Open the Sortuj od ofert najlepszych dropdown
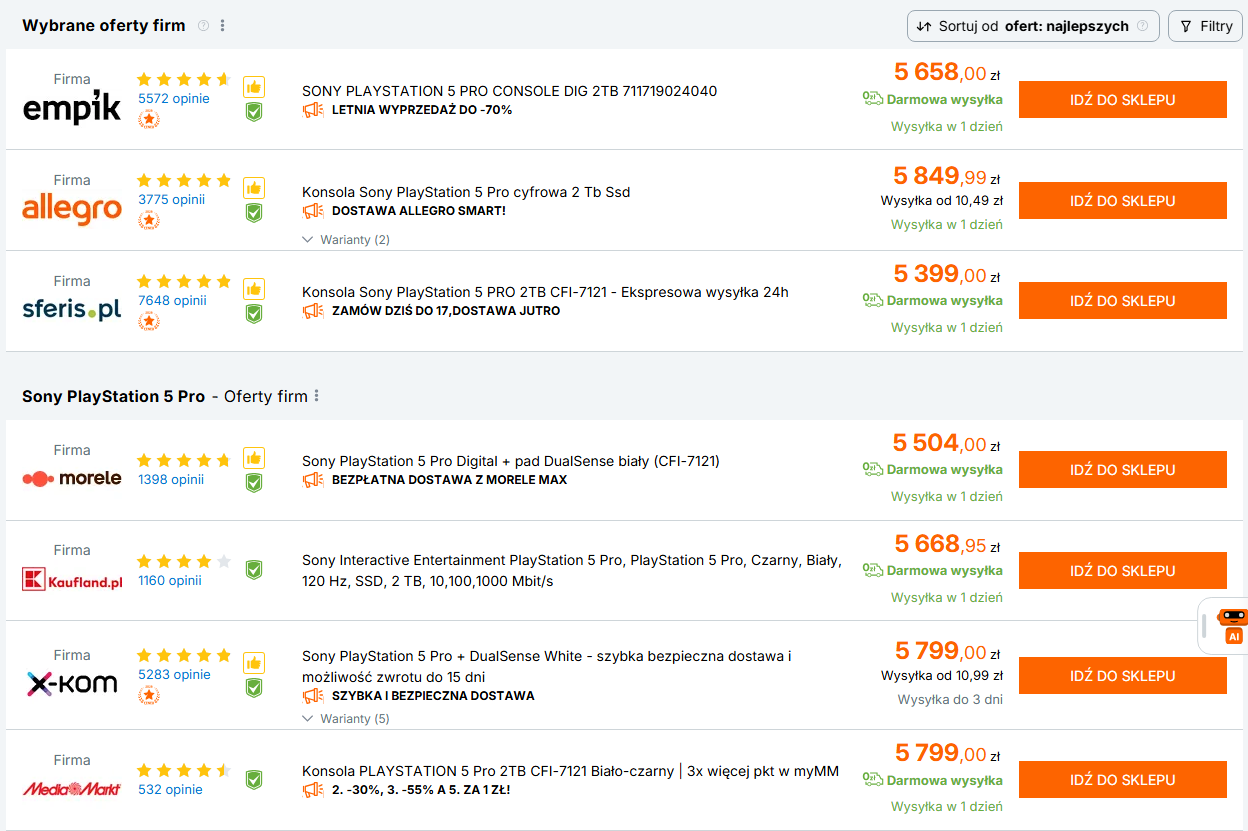Viewport: 1248px width, 831px height. [x=1033, y=26]
